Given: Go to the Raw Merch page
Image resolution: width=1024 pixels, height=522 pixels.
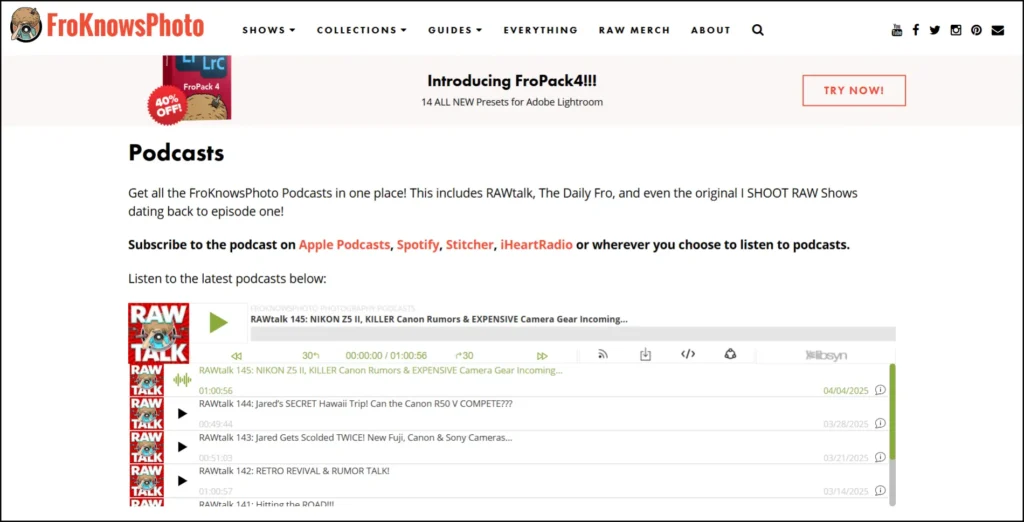Looking at the screenshot, I should pyautogui.click(x=634, y=30).
